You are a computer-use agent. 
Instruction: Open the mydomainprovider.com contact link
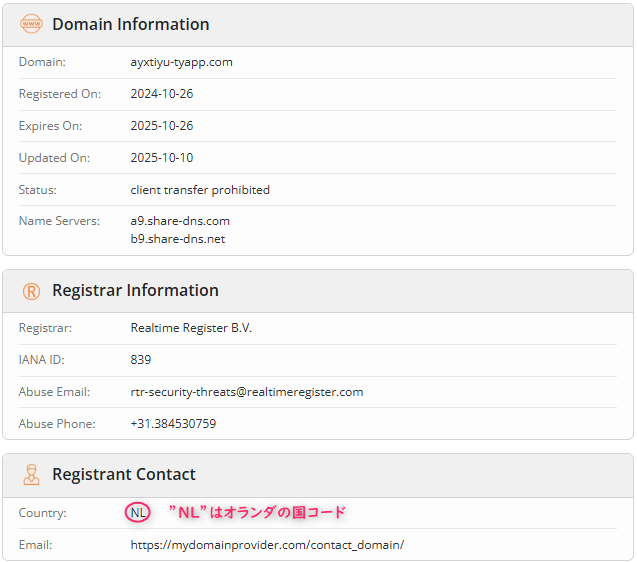pyautogui.click(x=267, y=545)
